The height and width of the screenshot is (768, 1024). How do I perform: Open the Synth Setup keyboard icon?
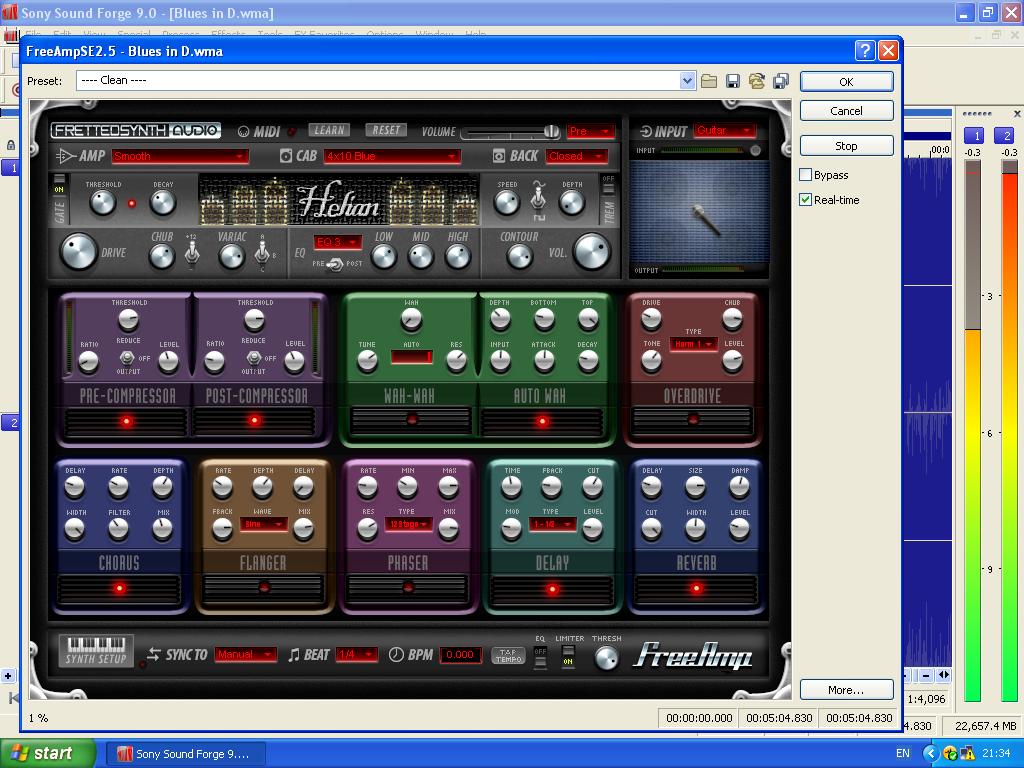(x=95, y=651)
